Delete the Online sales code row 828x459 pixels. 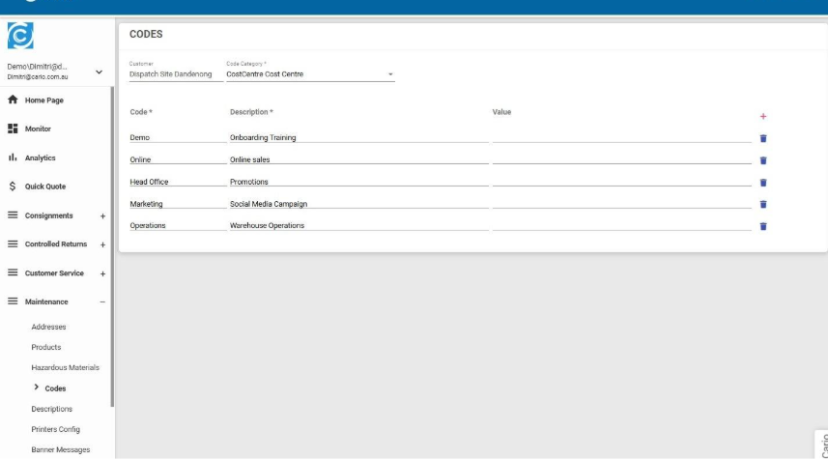click(763, 161)
